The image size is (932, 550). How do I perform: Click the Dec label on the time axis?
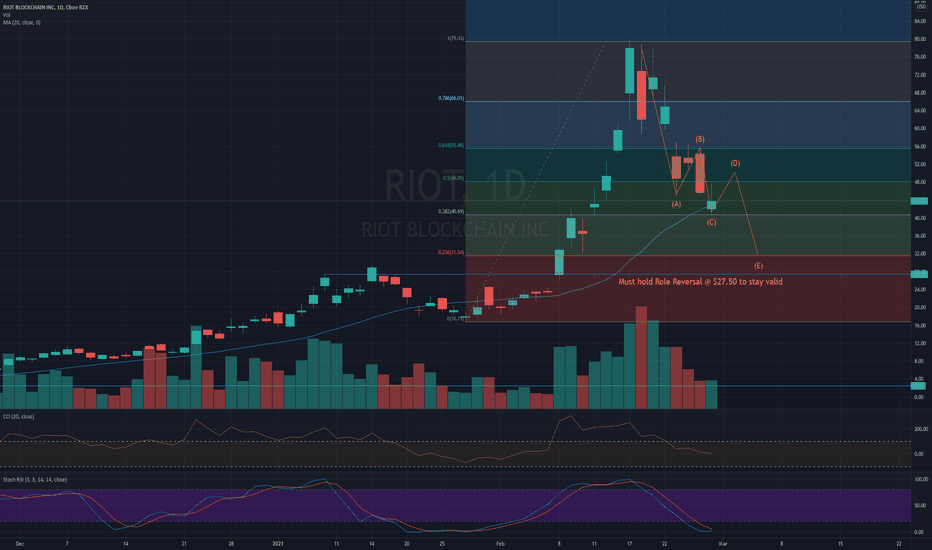click(x=20, y=543)
